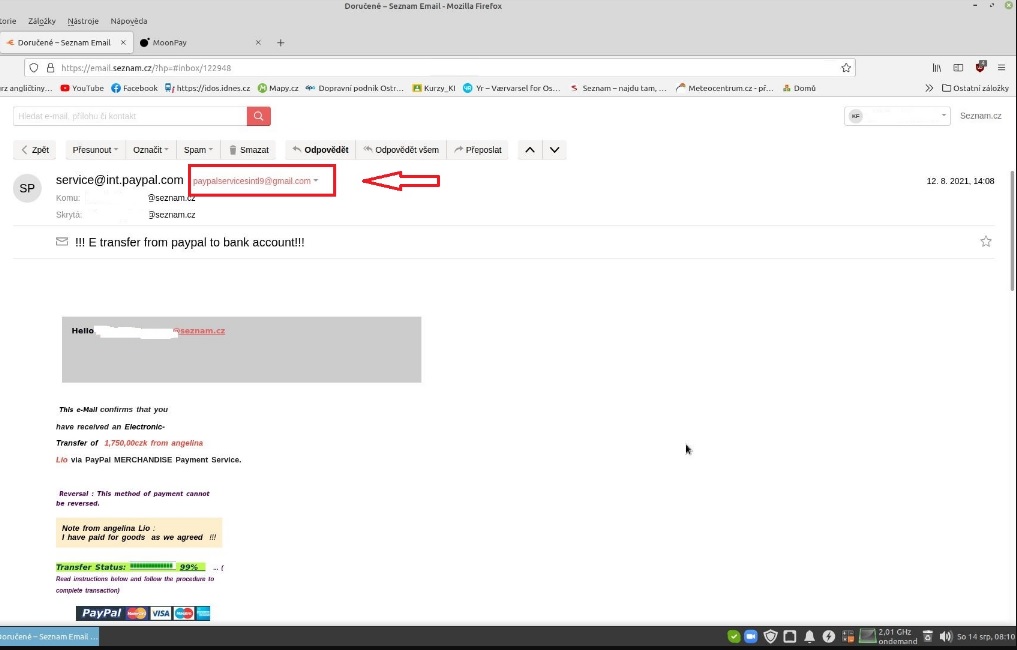Click the red search magnifier button
Screen dimensions: 1017x650
tap(258, 116)
